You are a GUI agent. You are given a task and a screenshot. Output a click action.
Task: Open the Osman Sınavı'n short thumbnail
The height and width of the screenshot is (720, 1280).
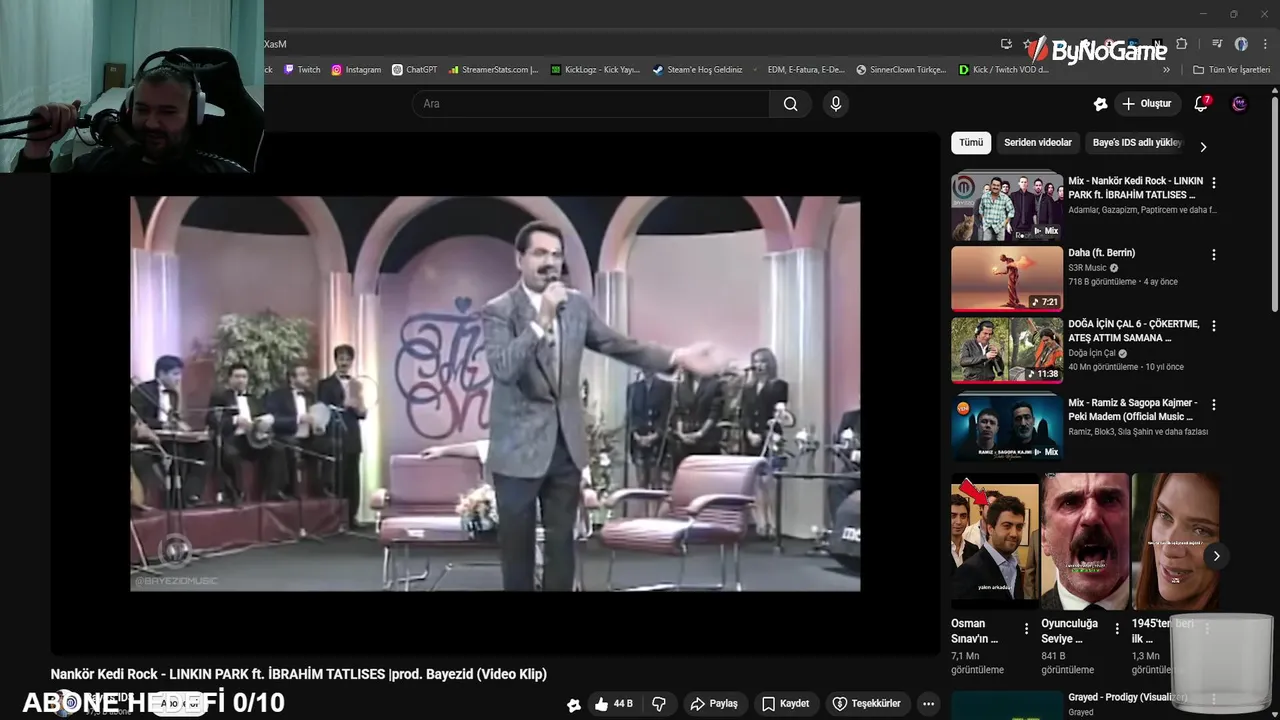[995, 541]
